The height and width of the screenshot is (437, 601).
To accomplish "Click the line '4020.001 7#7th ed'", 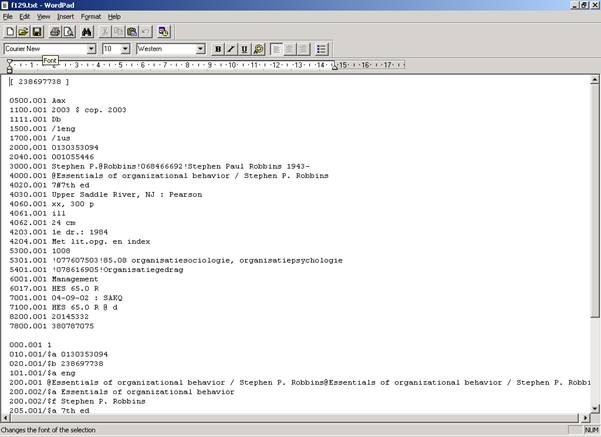I will pyautogui.click(x=49, y=185).
